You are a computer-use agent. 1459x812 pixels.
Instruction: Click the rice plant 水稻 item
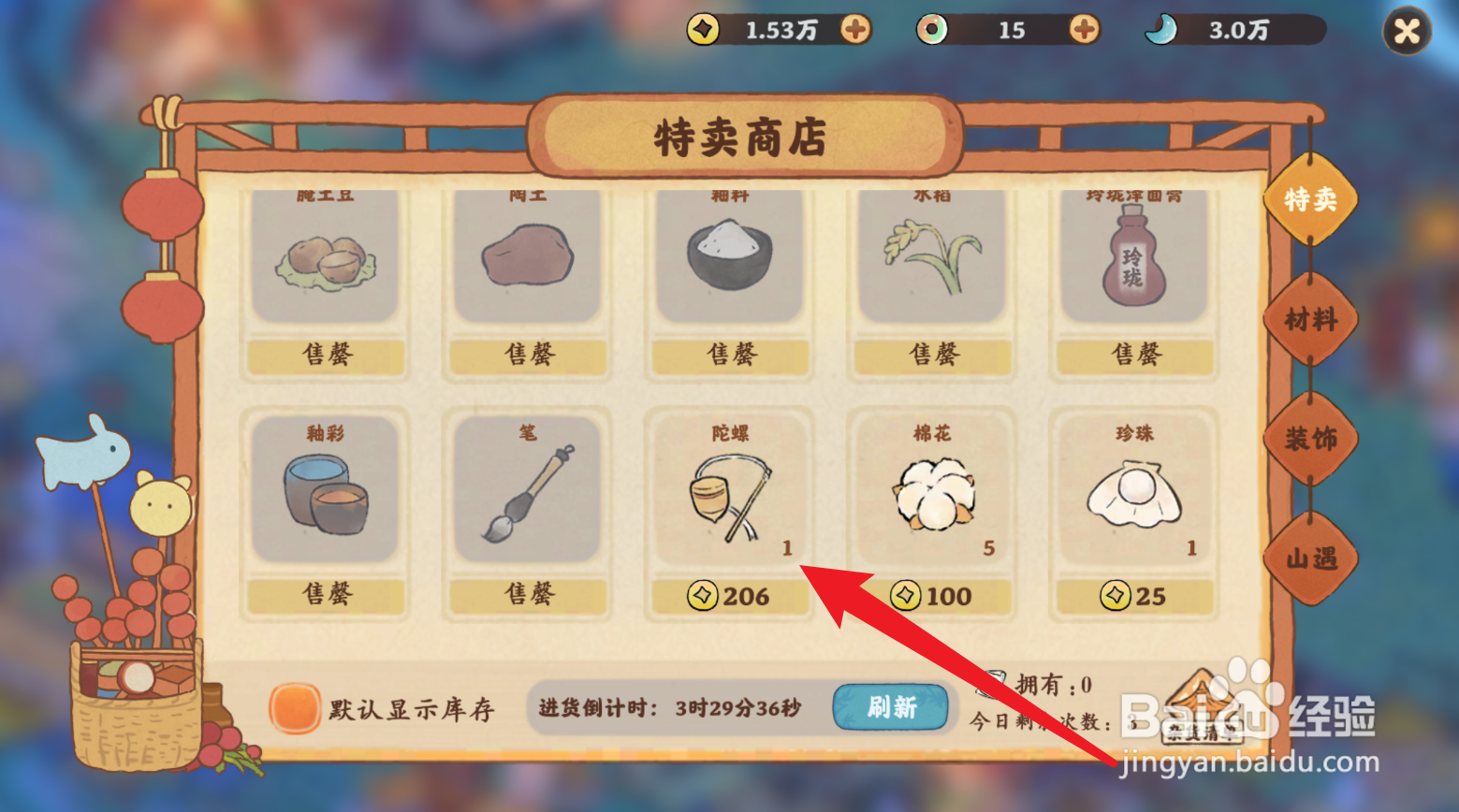933,255
